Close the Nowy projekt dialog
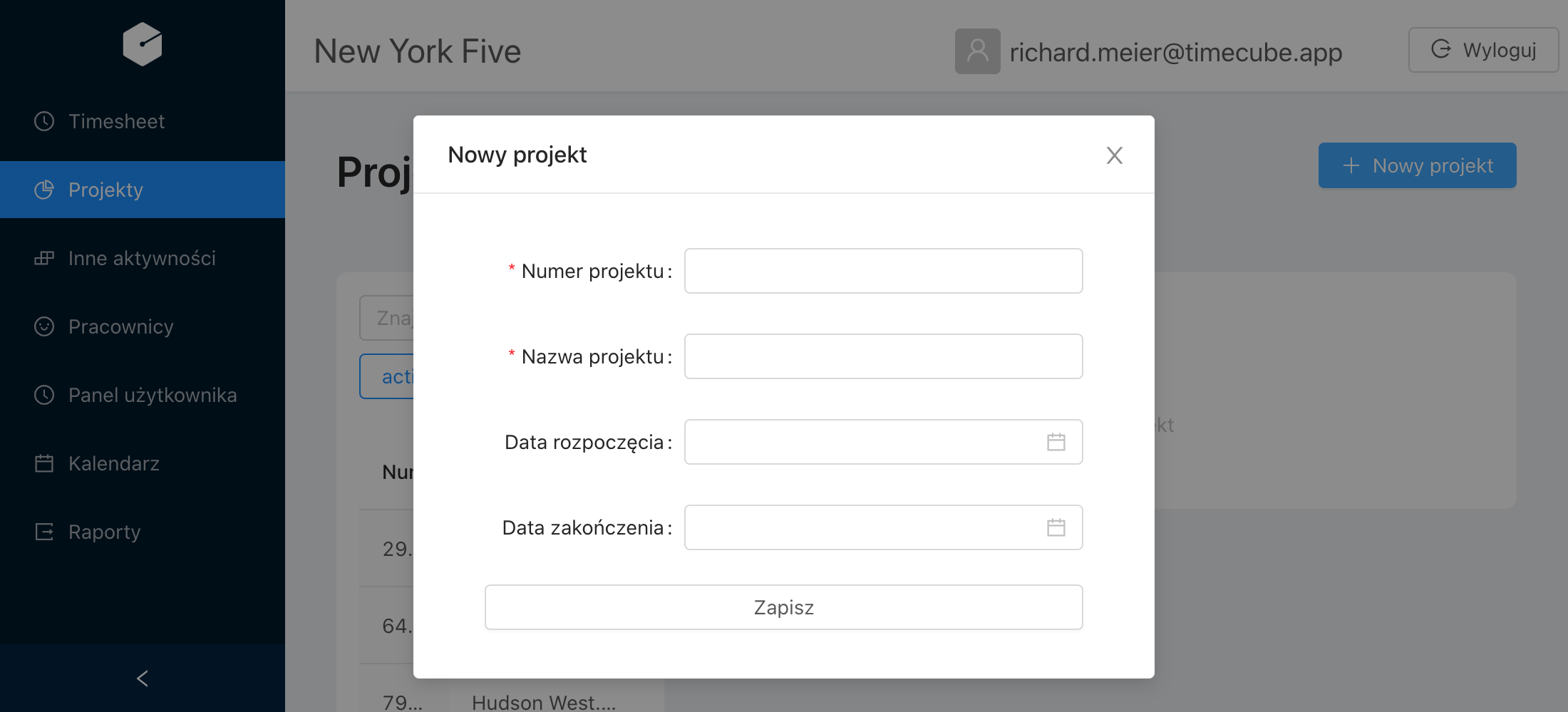1568x712 pixels. 1114,155
